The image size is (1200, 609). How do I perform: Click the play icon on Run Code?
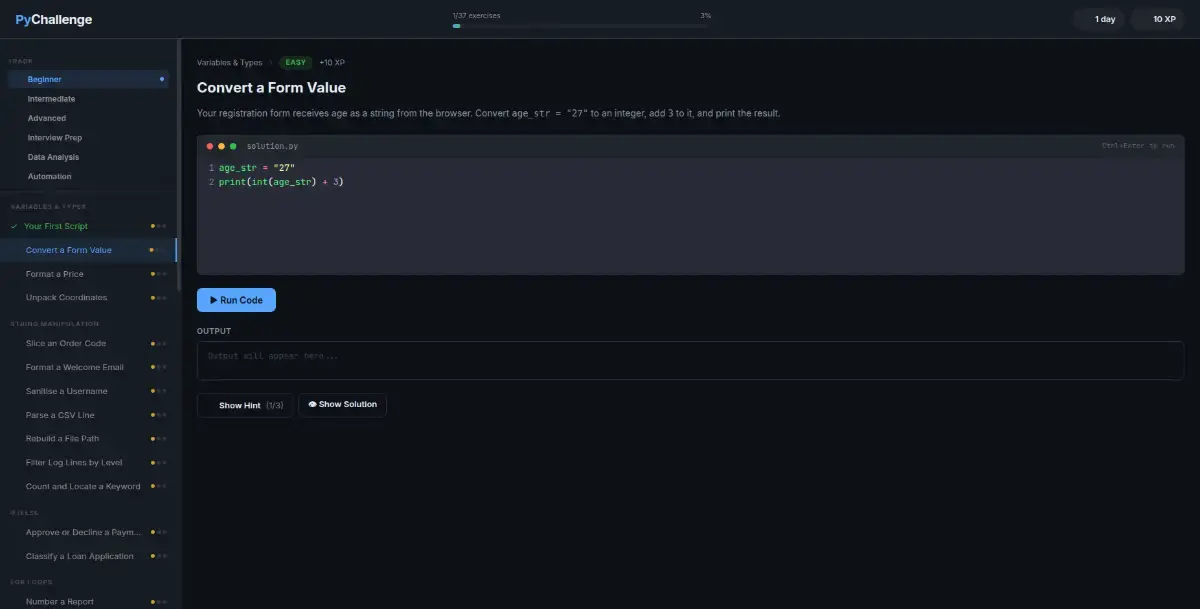coord(213,300)
